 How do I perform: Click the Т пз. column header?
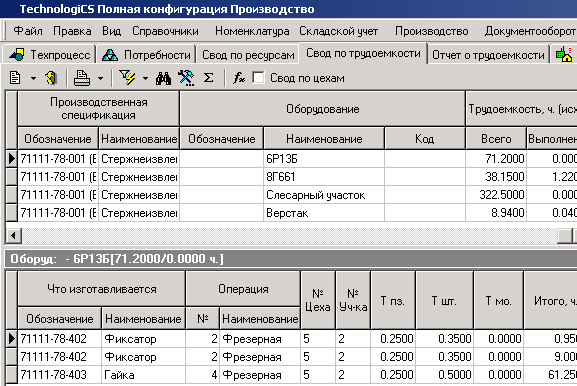tap(393, 301)
